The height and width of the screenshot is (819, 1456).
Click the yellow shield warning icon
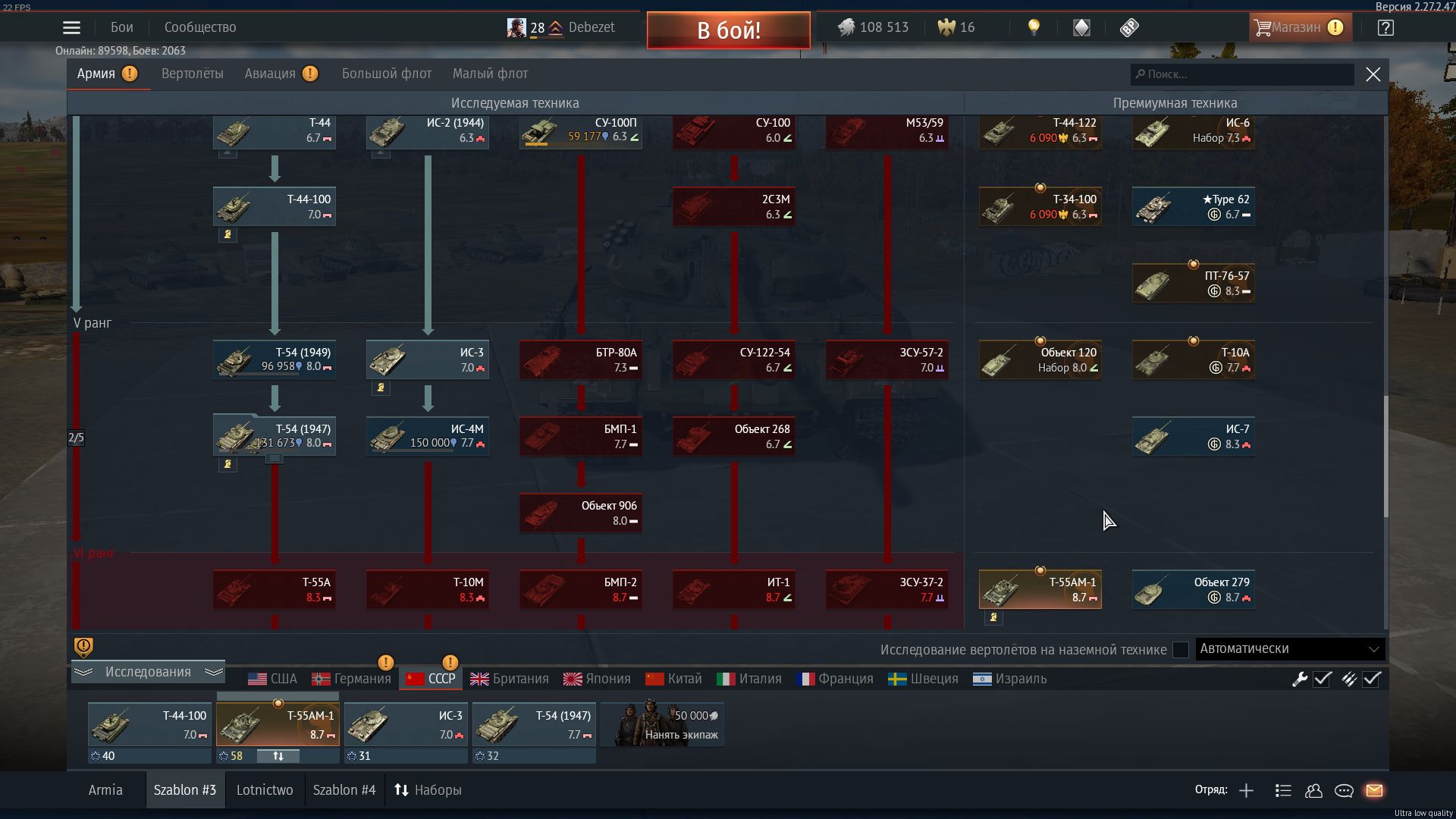[83, 646]
